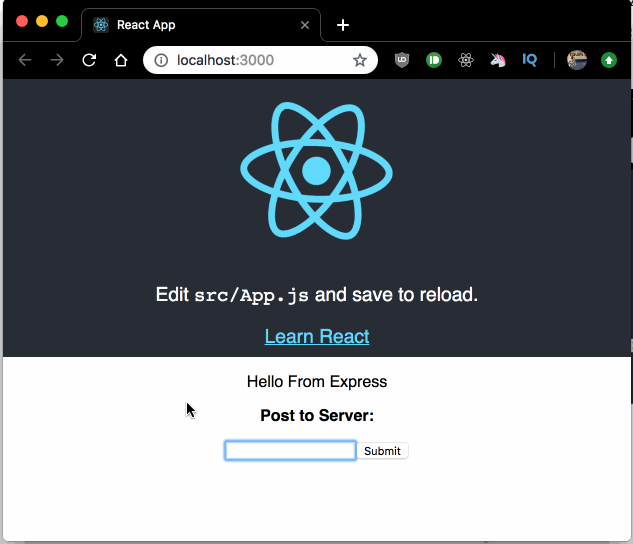
Task: Click the back navigation arrow
Action: [25, 60]
